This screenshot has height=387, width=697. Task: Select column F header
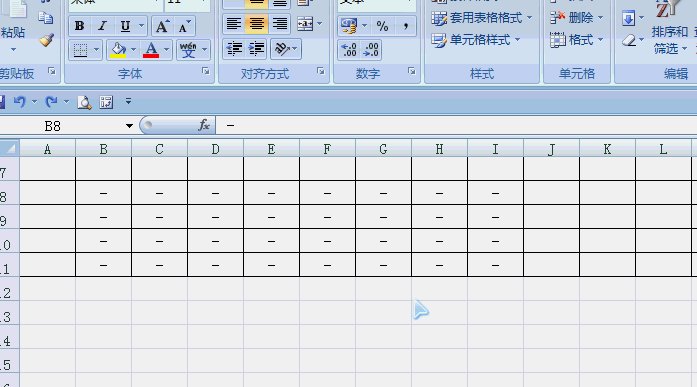coord(328,149)
